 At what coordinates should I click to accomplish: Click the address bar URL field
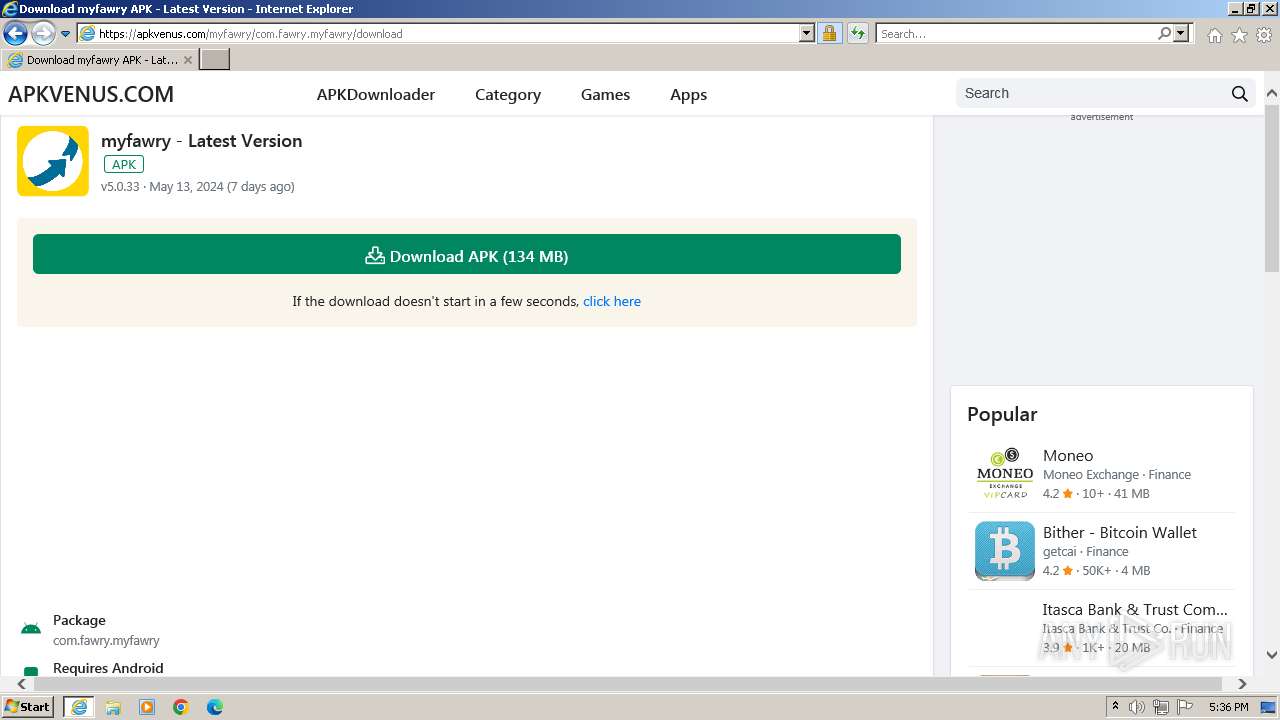(446, 33)
